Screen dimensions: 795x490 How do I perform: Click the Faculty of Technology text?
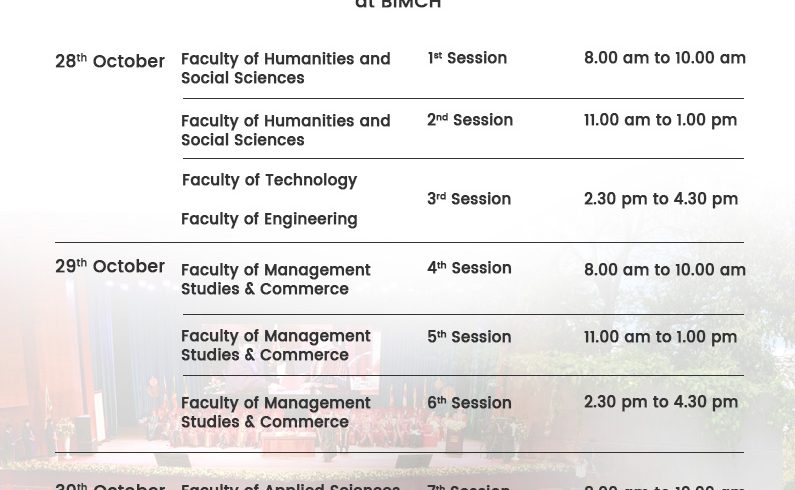click(269, 180)
